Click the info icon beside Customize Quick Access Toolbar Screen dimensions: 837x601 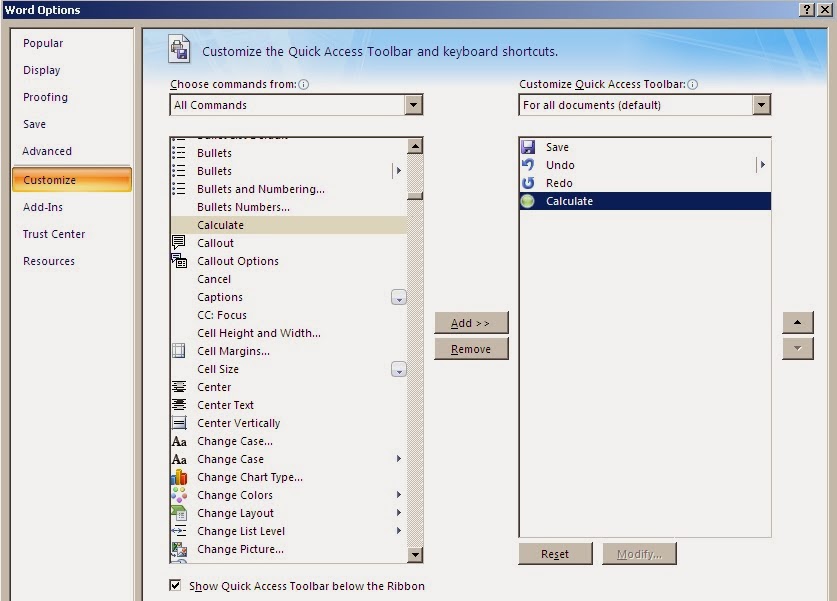point(692,84)
